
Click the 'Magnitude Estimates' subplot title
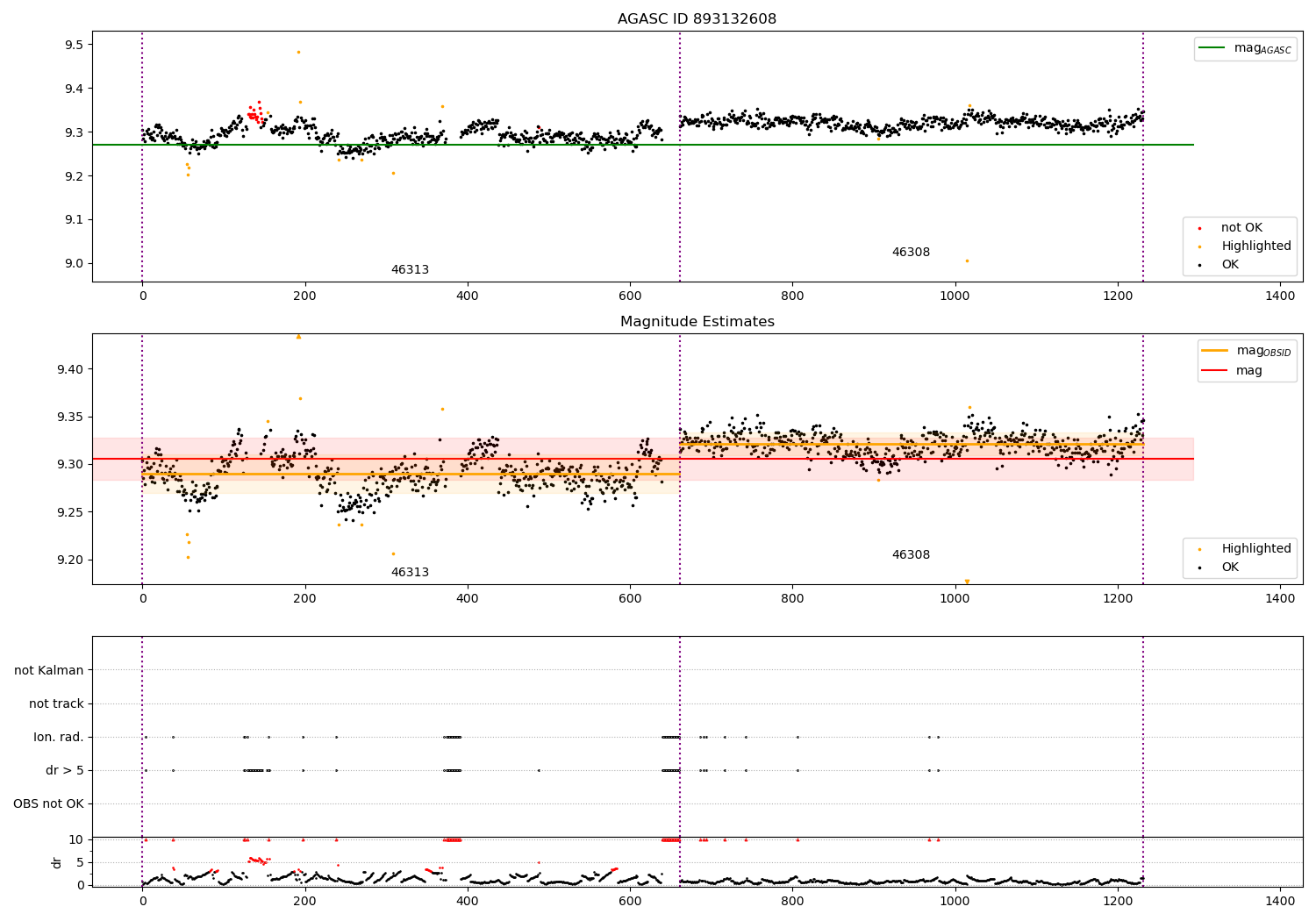click(x=697, y=322)
